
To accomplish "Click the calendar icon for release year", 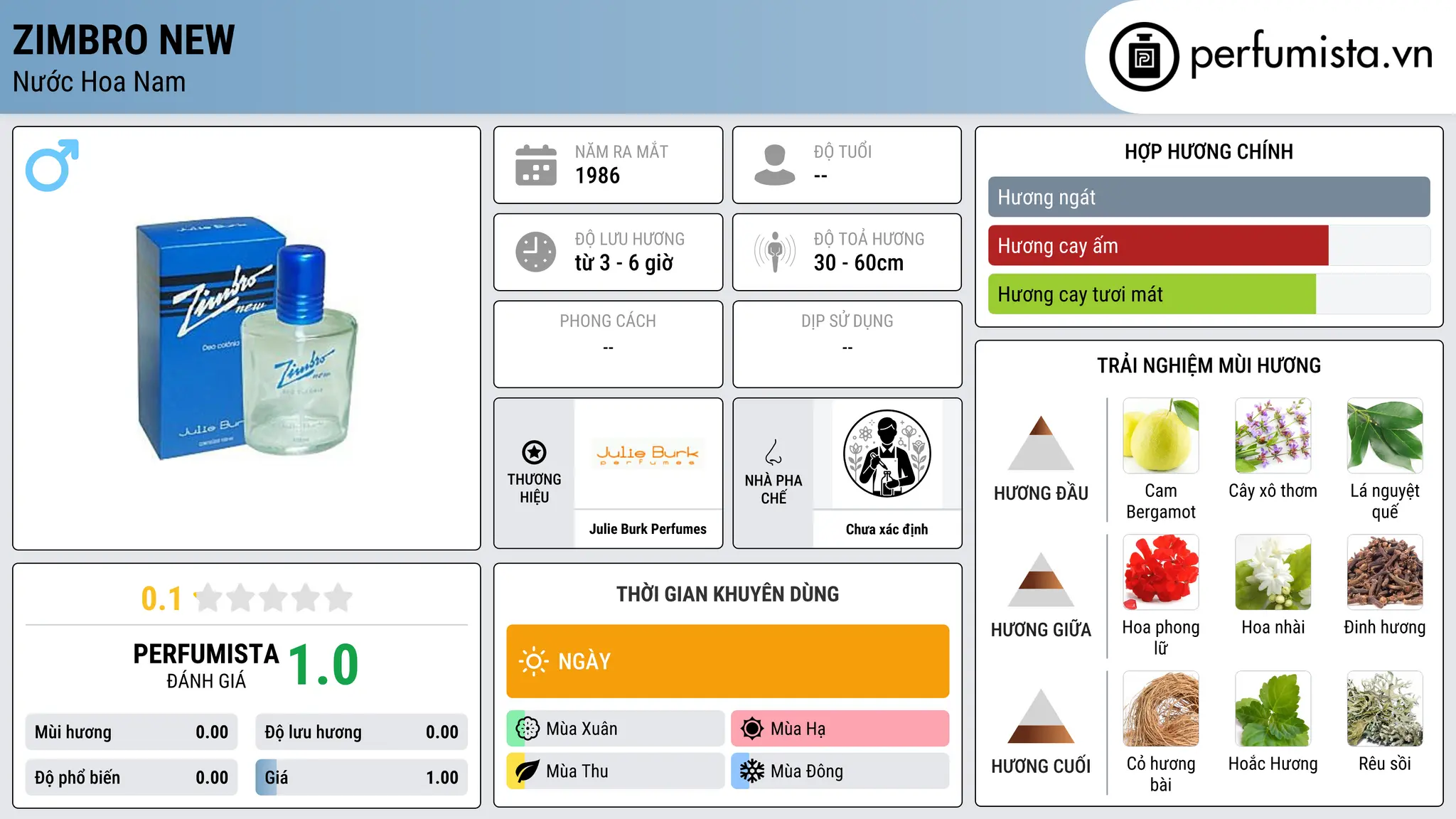I will click(x=536, y=165).
